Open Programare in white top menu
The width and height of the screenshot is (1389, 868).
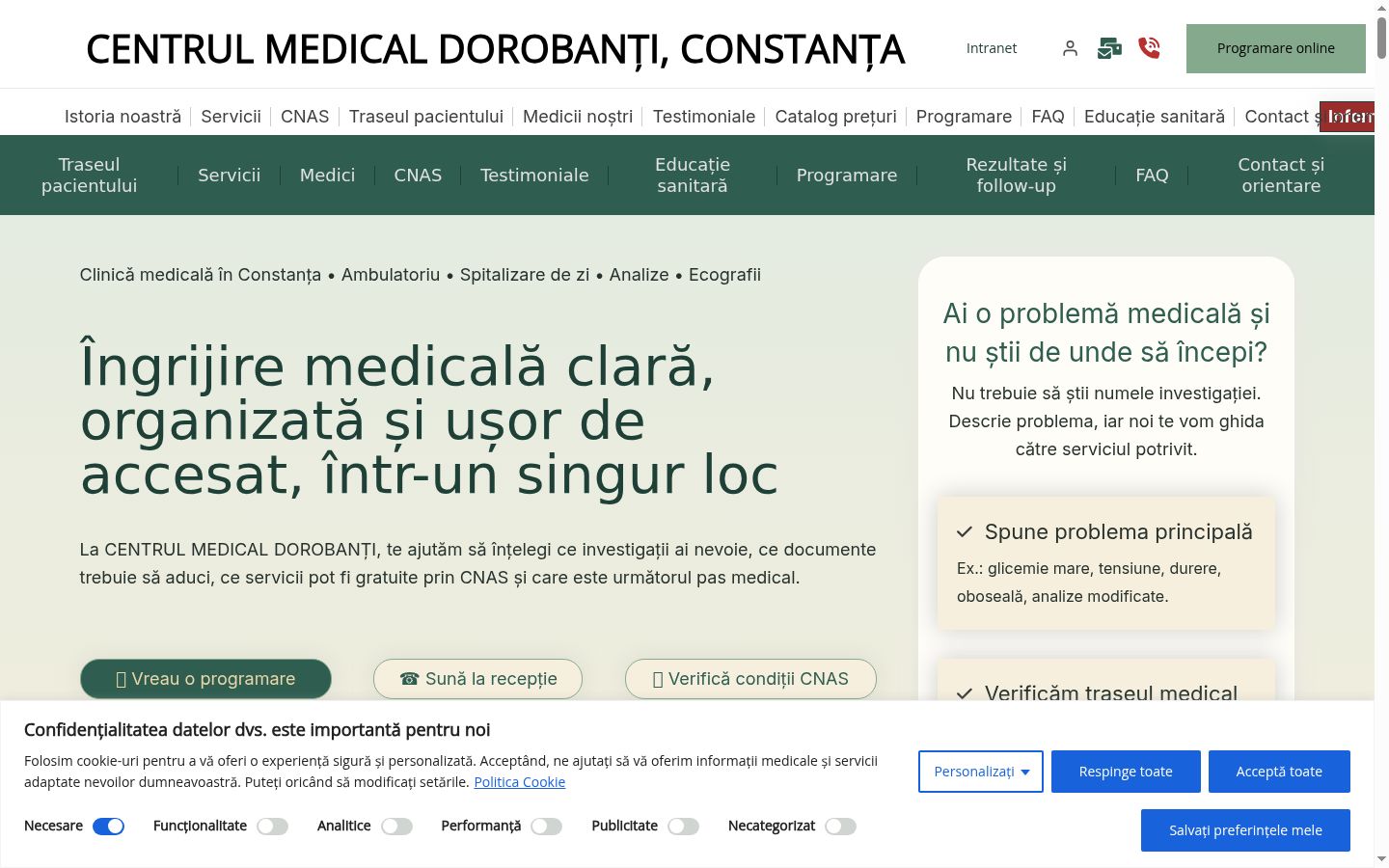pos(965,117)
